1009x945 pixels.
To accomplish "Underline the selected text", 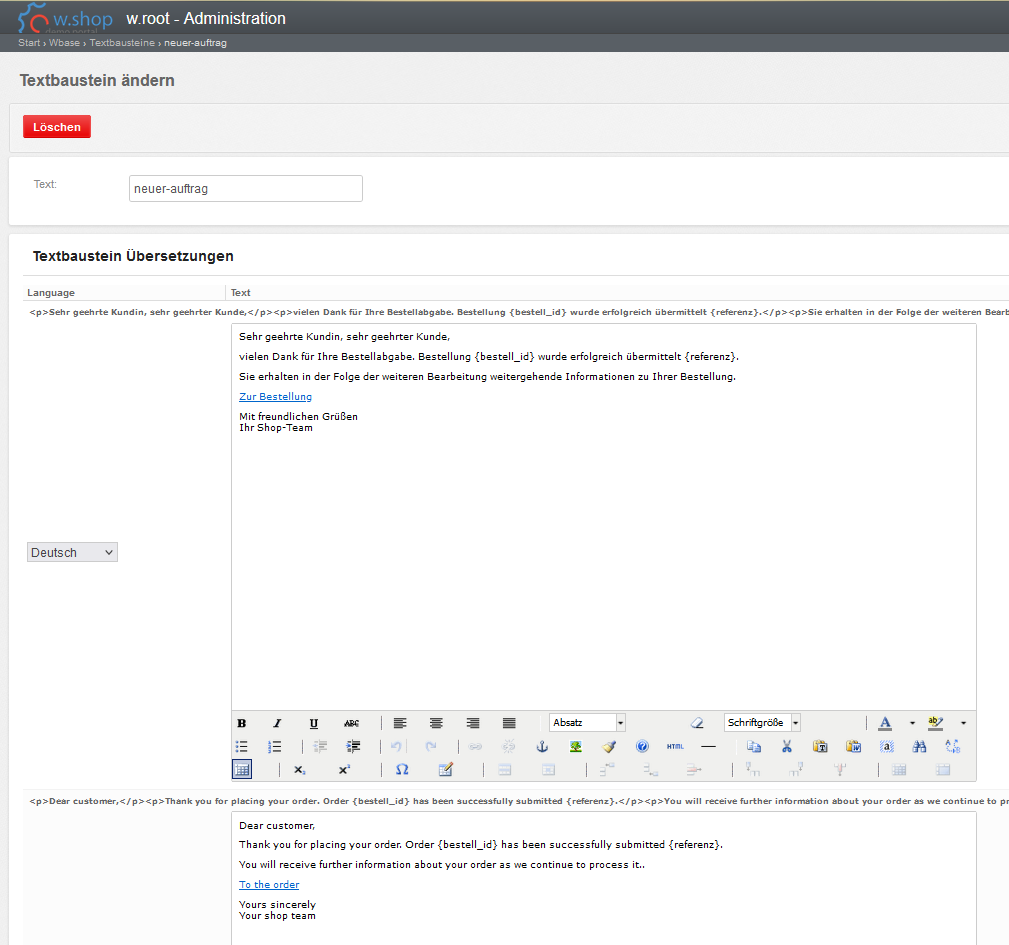I will 314,723.
